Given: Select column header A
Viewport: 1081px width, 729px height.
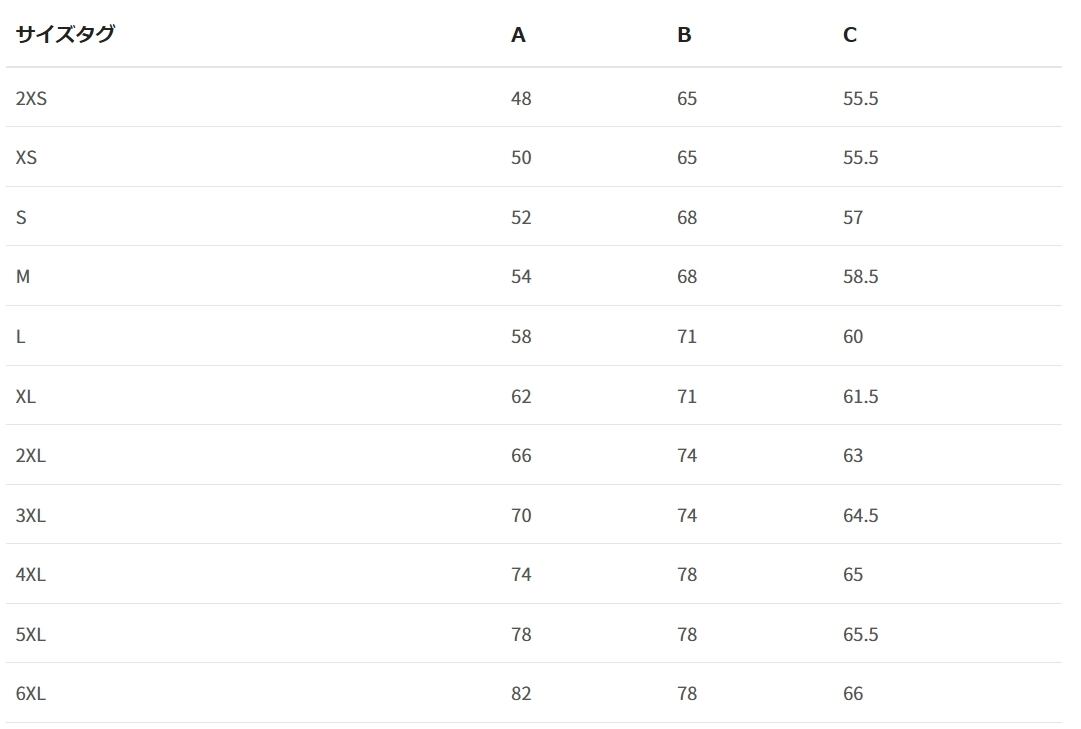Looking at the screenshot, I should 518,34.
